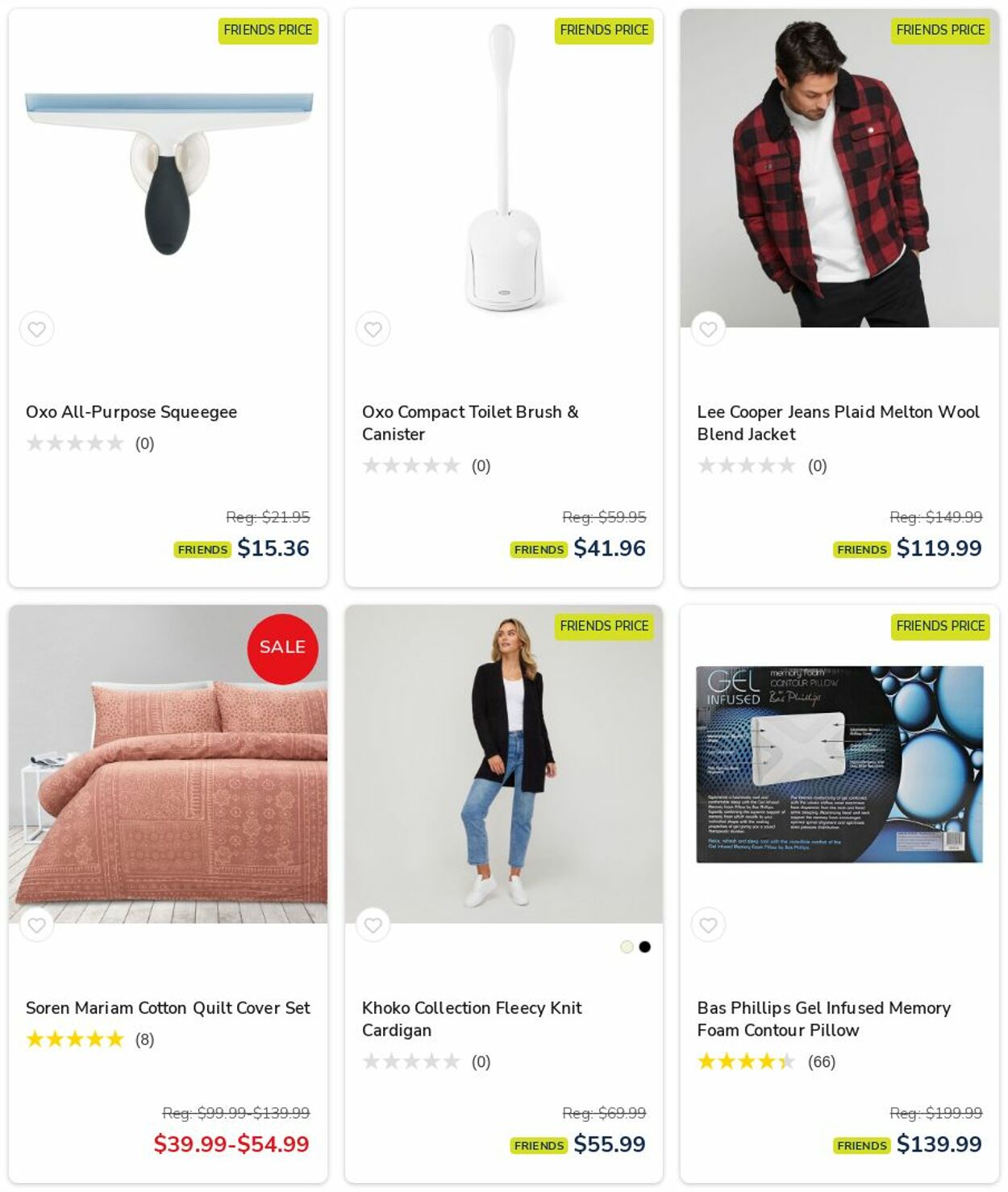Open Bas Phillips Gel Infused Pillow title
The height and width of the screenshot is (1192, 1008).
tap(823, 1019)
